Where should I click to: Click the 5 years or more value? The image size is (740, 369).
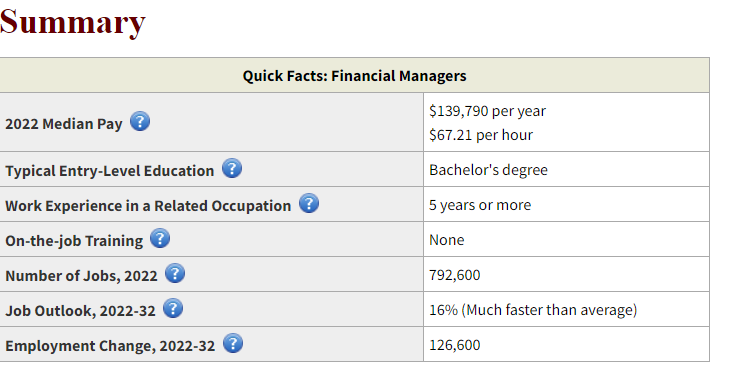coord(480,205)
